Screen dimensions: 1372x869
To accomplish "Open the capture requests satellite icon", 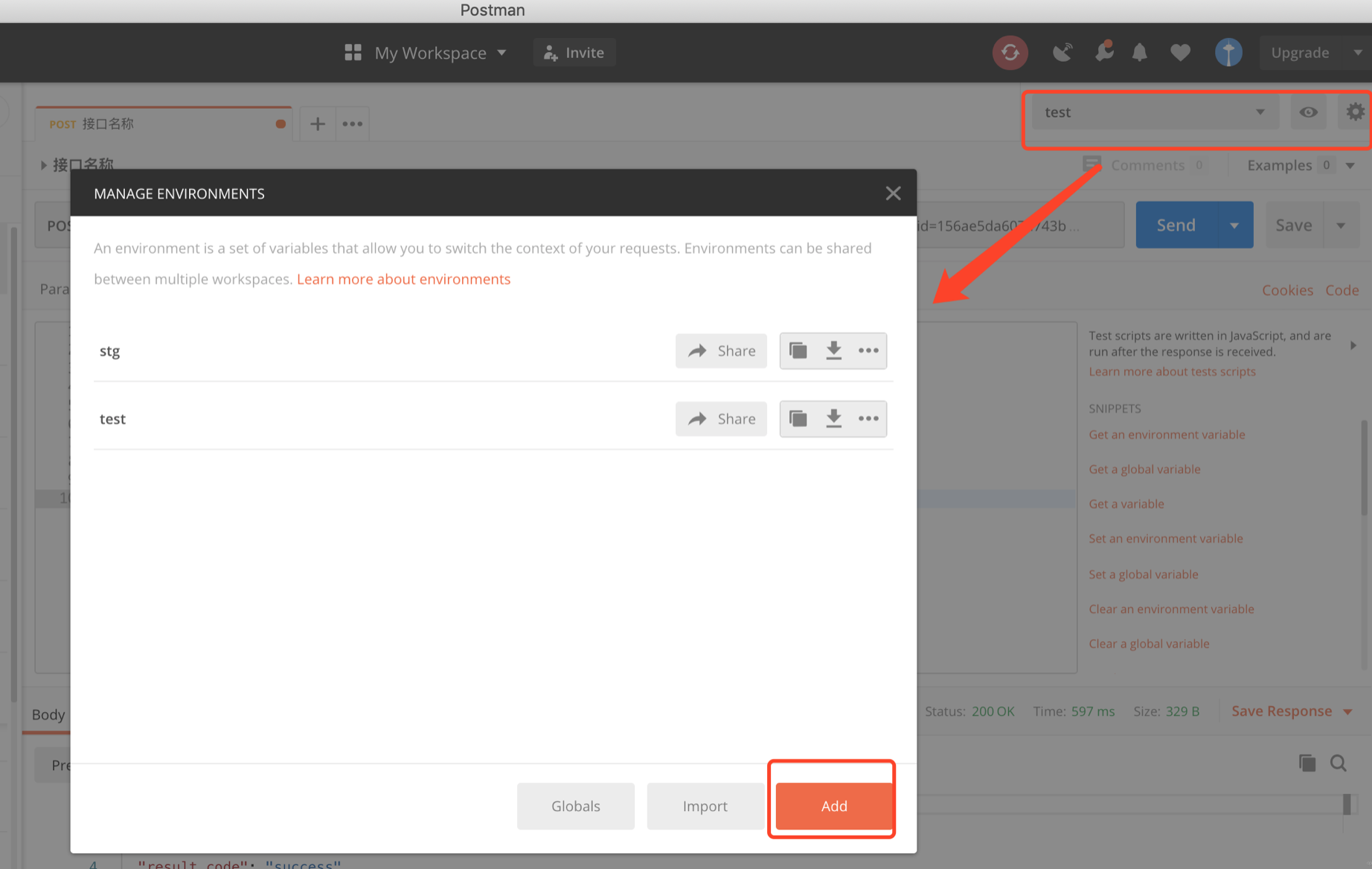I will point(1062,52).
